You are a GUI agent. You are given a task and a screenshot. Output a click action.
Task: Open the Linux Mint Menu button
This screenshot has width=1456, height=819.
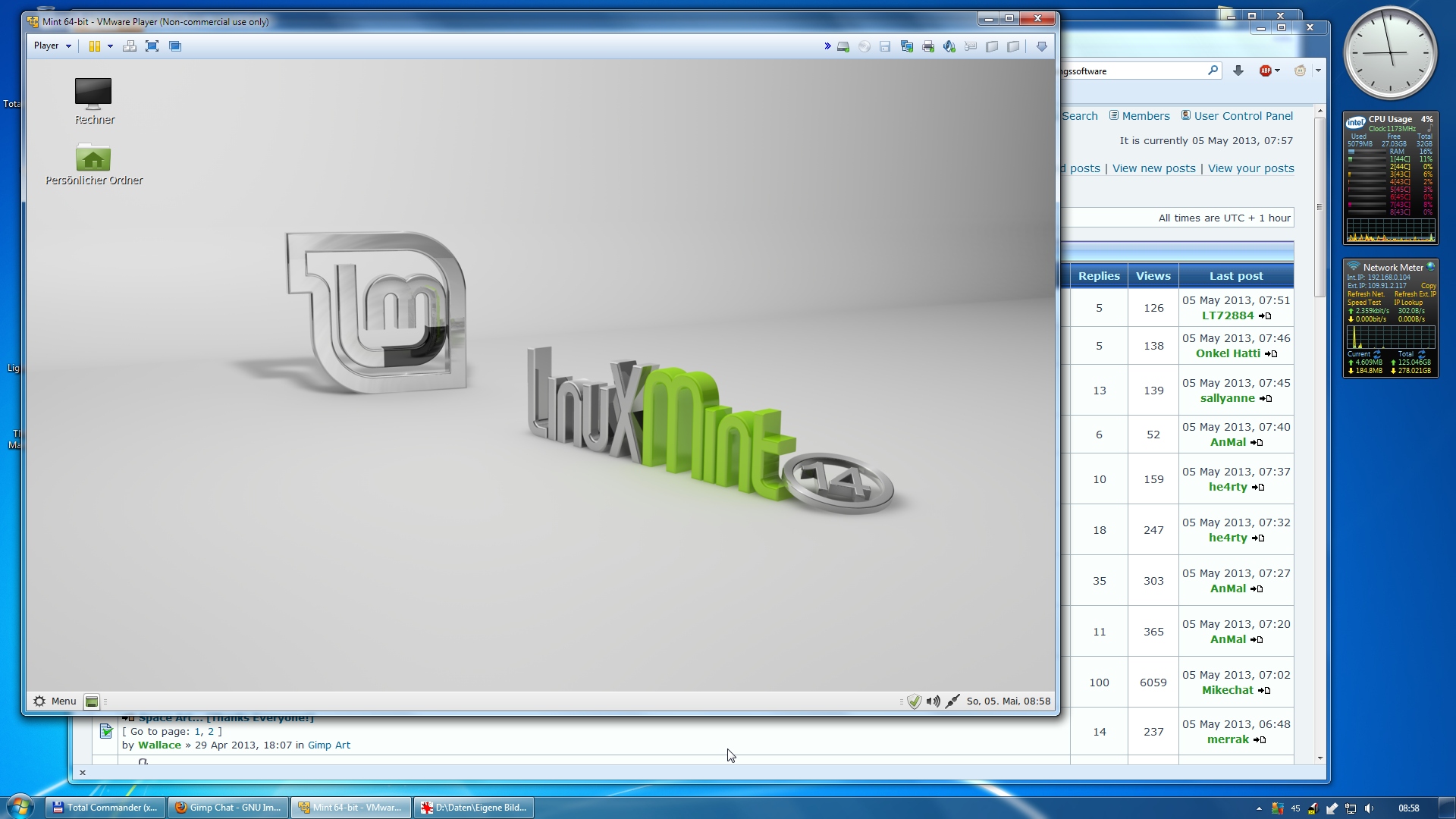coord(55,701)
